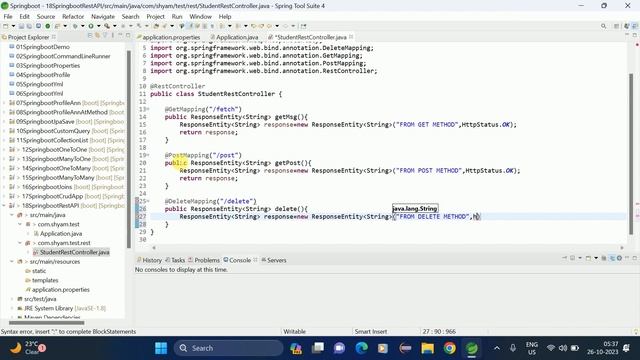
Task: Collapse the src/main/resources folder
Action: click(12, 262)
